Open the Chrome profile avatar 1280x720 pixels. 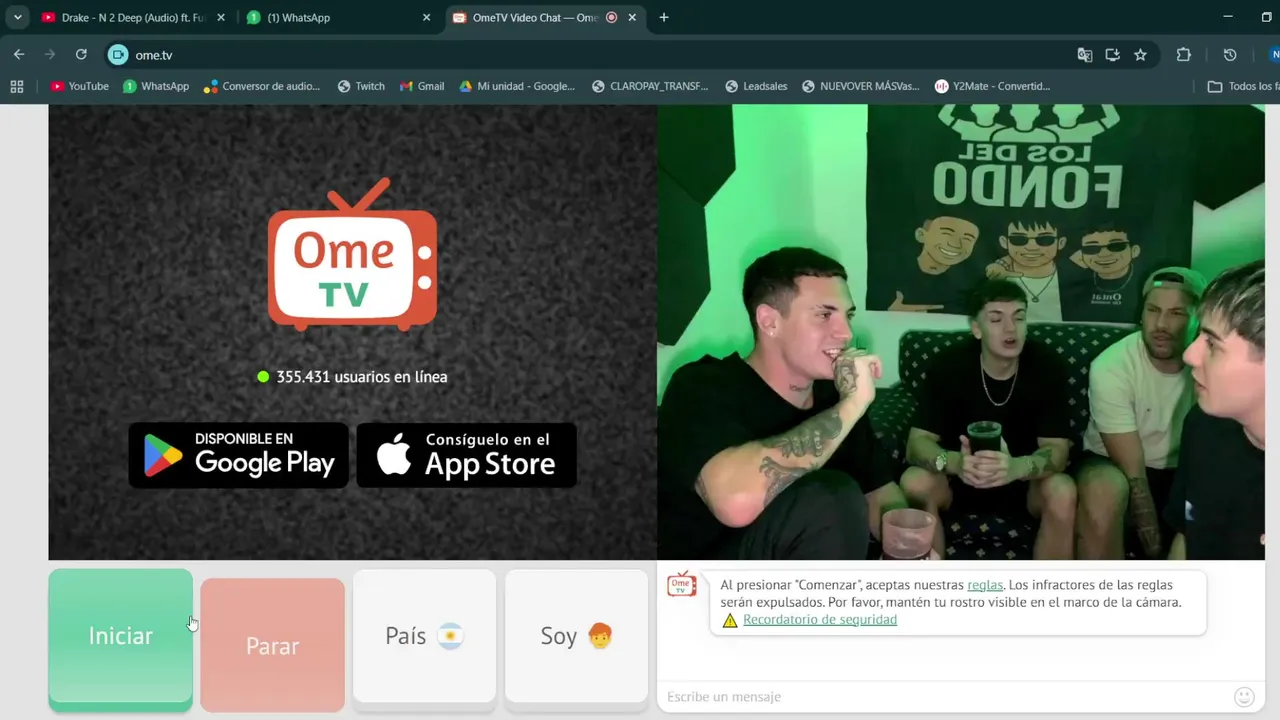click(x=1274, y=55)
